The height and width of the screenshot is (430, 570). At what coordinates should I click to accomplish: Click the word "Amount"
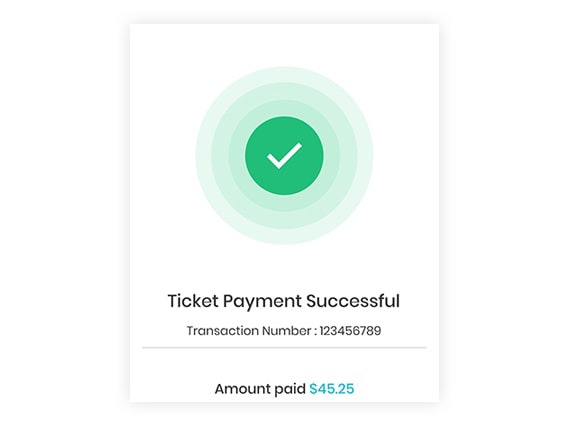(242, 389)
